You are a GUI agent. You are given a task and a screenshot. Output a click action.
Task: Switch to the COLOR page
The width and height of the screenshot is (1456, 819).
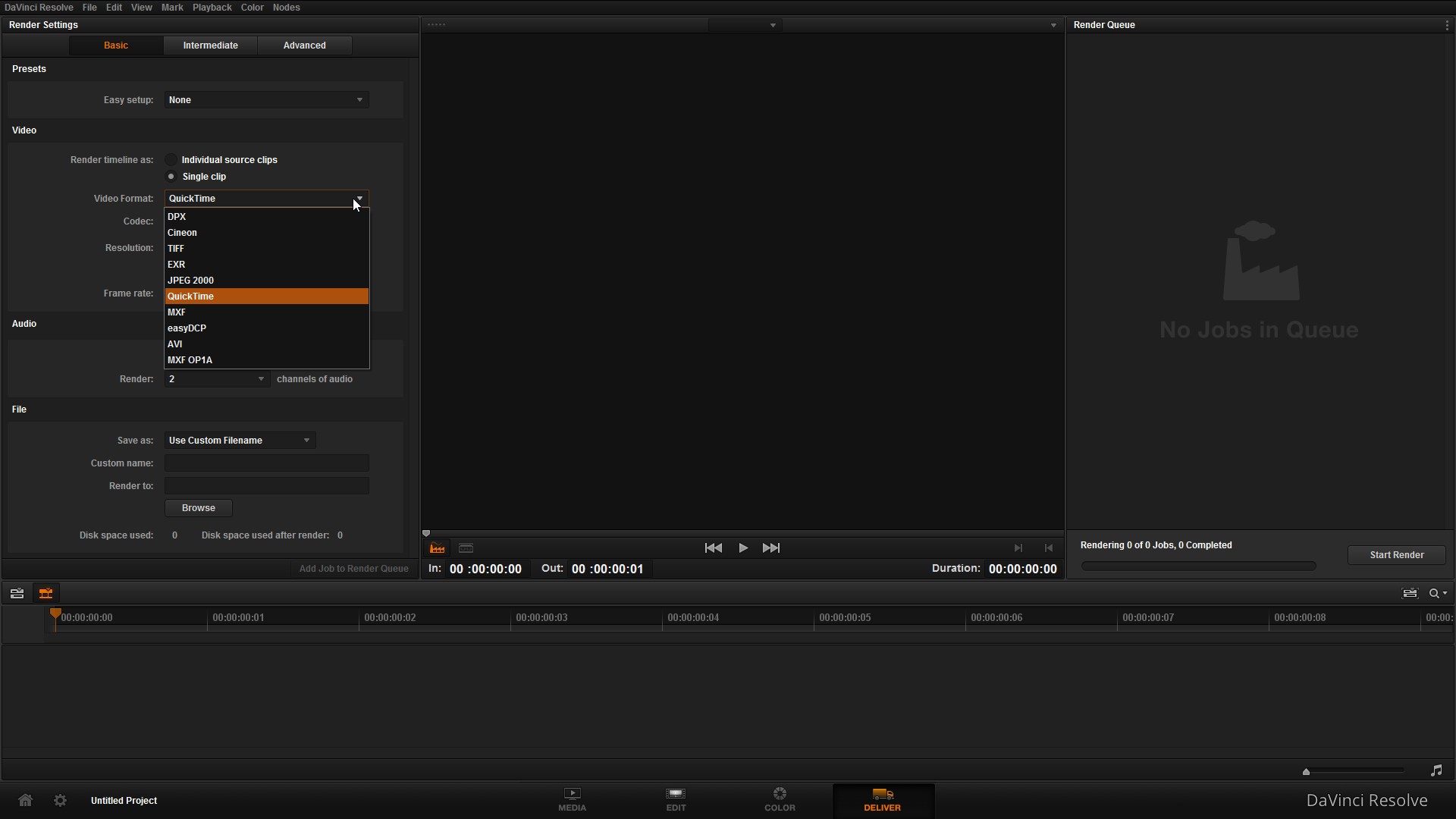[x=780, y=800]
